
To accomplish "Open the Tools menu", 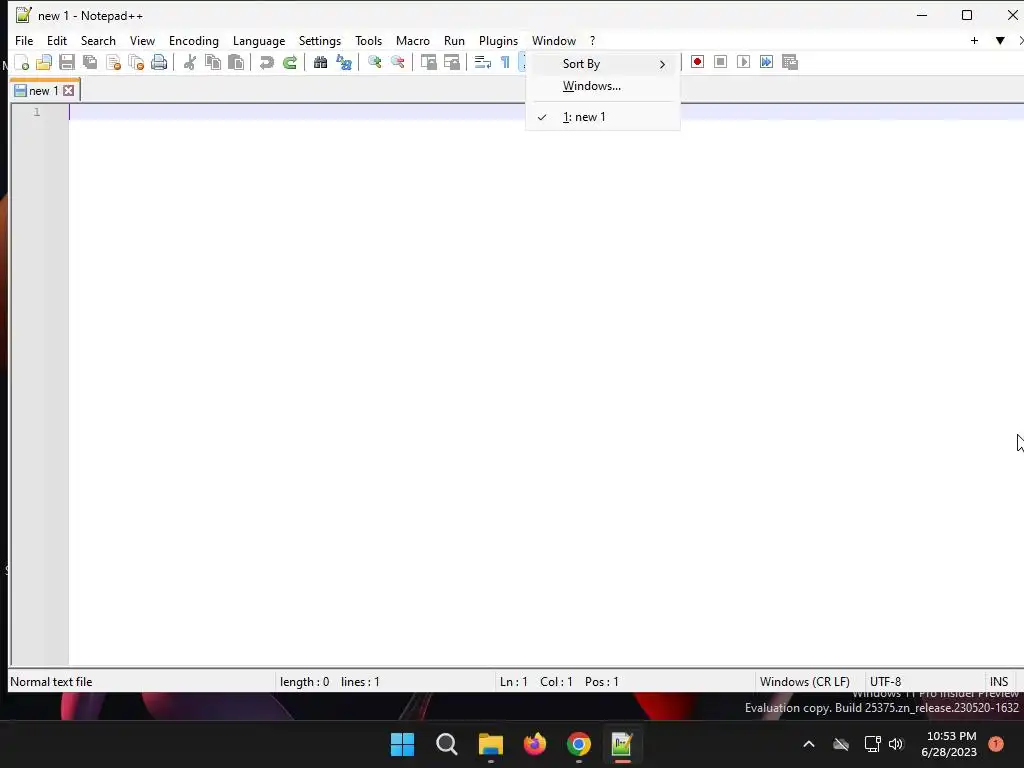I will 368,40.
